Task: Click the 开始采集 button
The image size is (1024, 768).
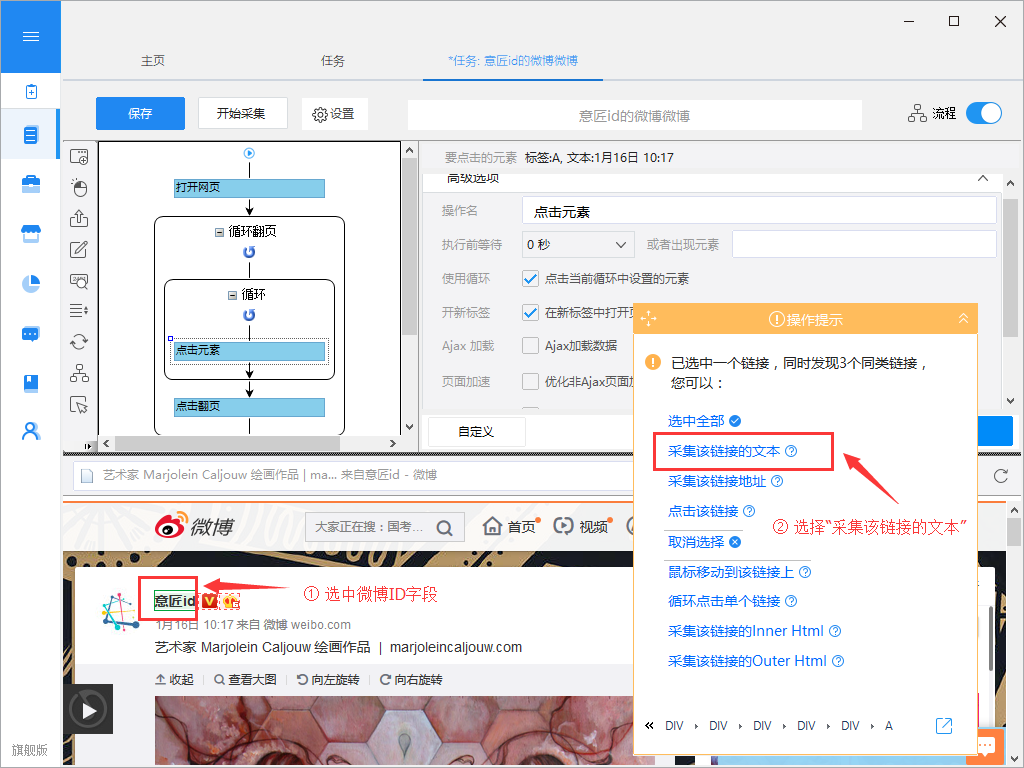Action: pyautogui.click(x=242, y=114)
